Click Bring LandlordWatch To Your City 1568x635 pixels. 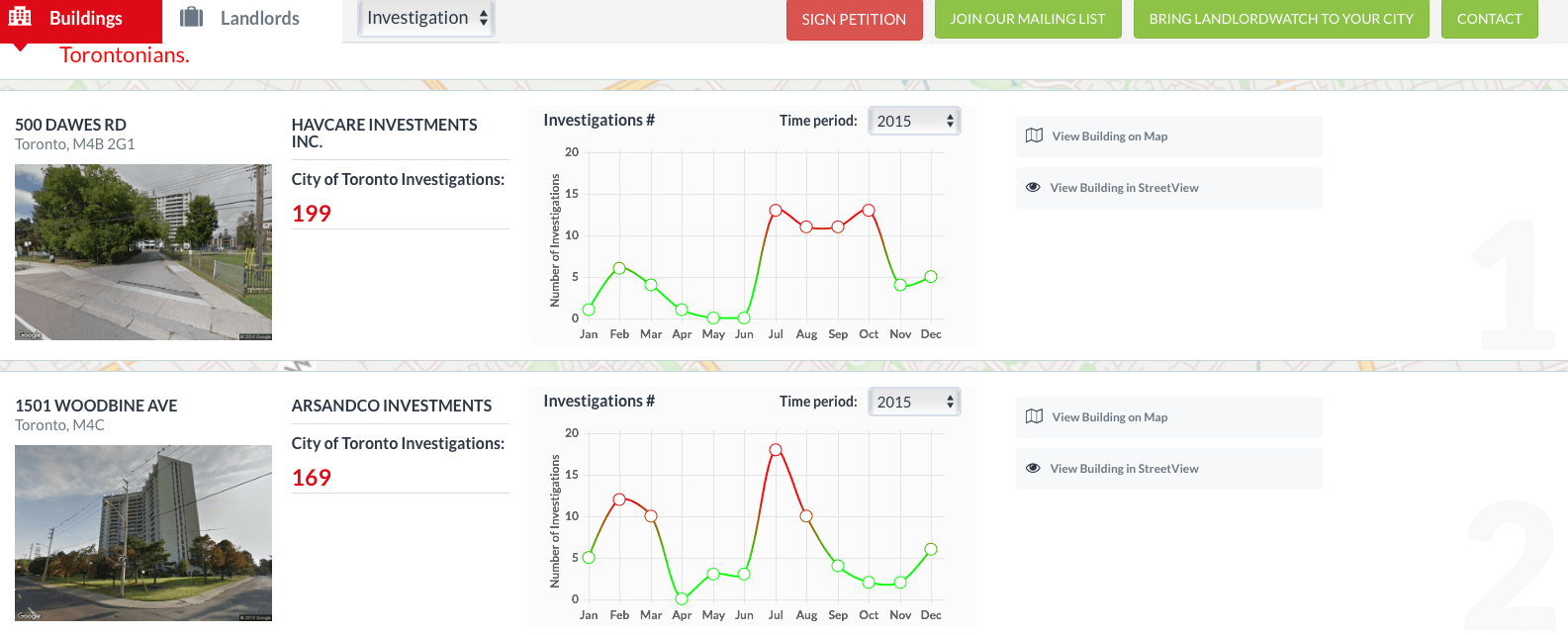(1280, 19)
